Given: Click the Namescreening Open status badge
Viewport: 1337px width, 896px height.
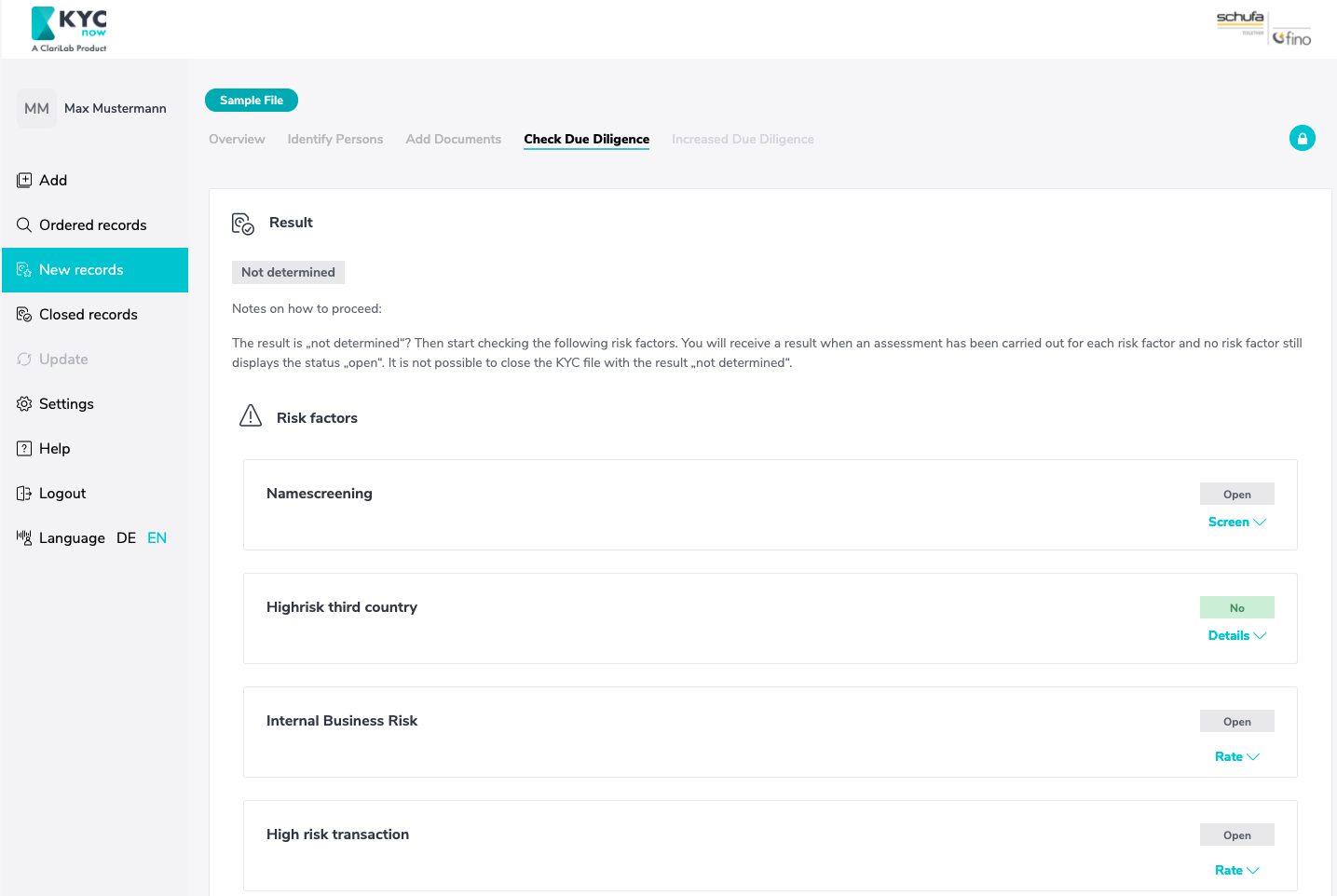Looking at the screenshot, I should click(1236, 494).
